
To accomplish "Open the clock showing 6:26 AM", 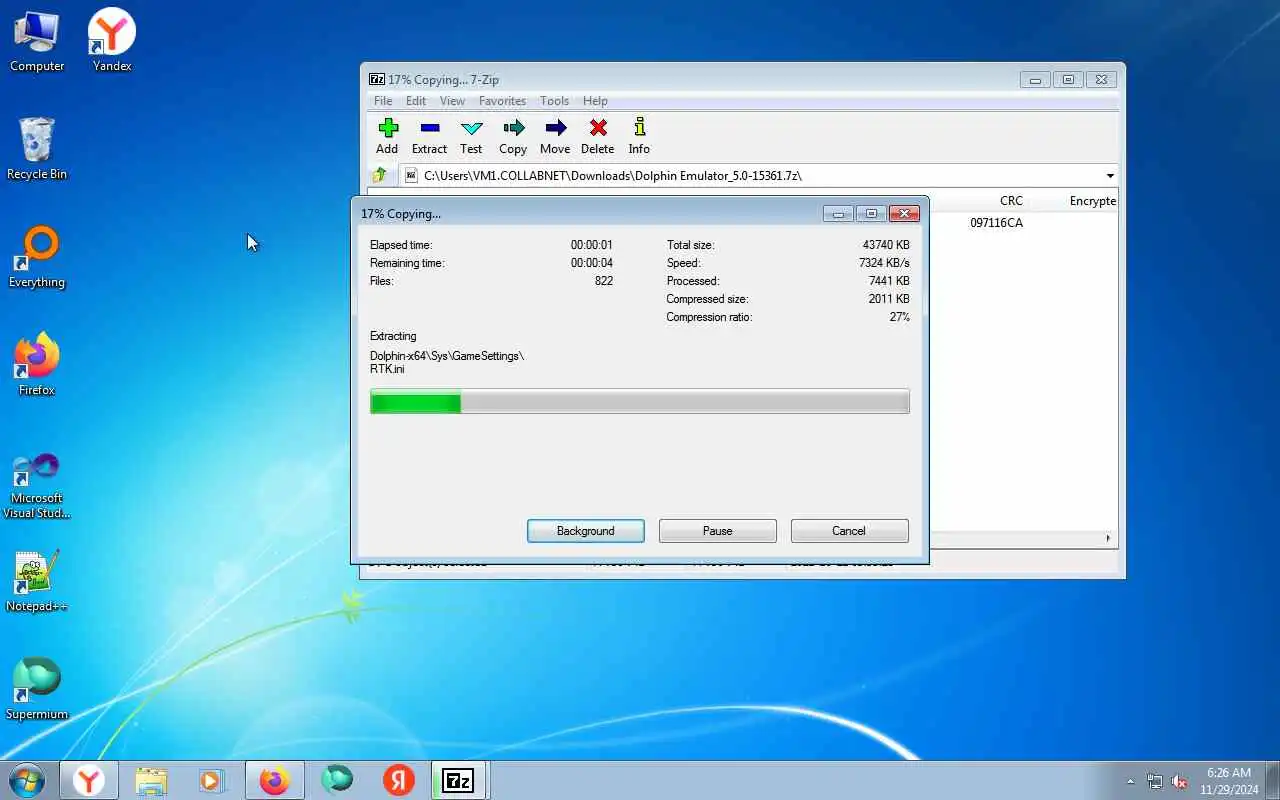I will coord(1228,781).
